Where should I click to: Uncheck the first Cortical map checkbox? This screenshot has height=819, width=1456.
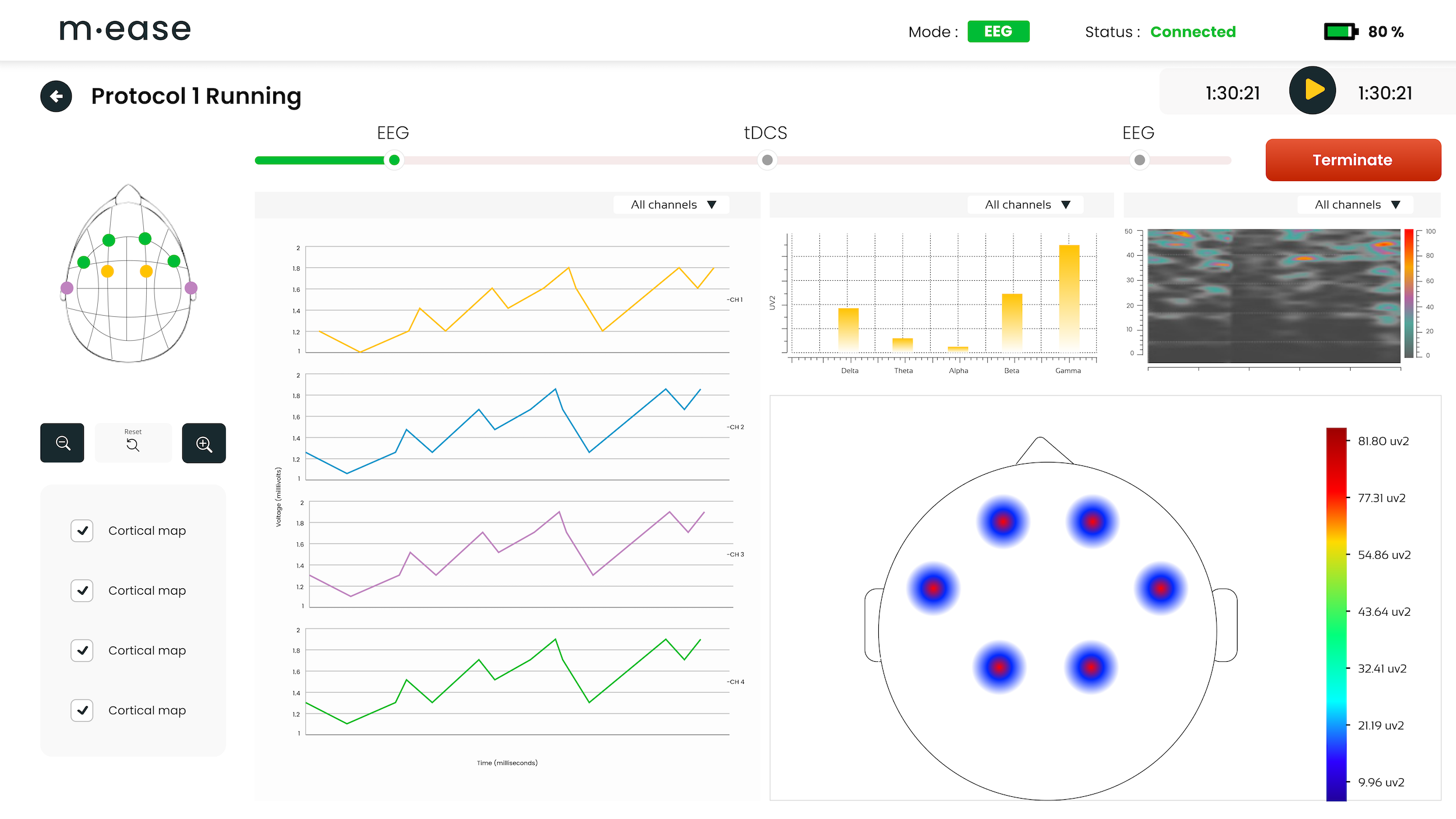pyautogui.click(x=82, y=531)
